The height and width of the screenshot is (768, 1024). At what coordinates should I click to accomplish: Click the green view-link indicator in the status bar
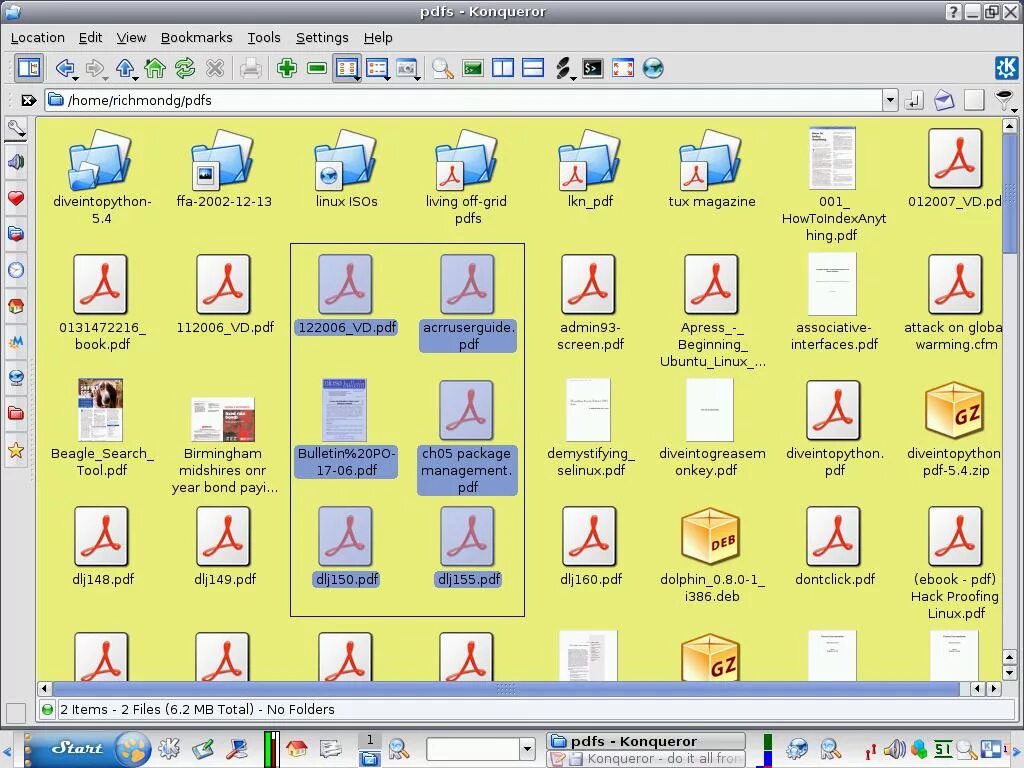(47, 709)
